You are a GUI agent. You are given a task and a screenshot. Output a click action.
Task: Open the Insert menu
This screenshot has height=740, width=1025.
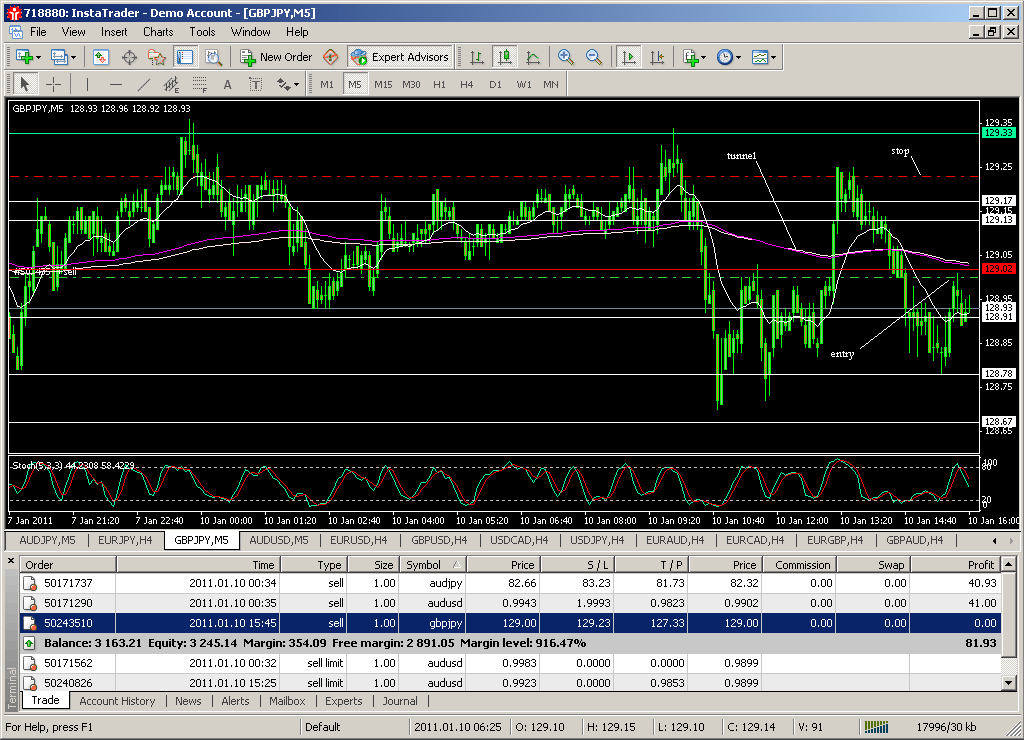tap(114, 32)
